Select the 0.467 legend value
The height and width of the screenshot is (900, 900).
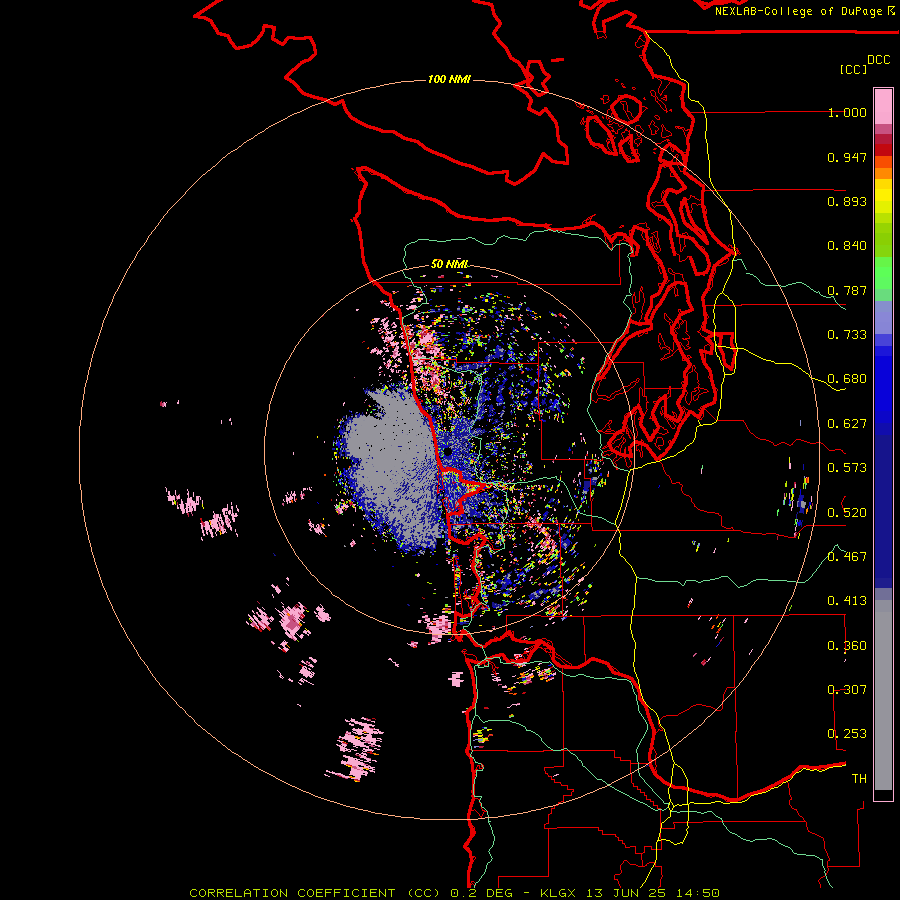[847, 557]
